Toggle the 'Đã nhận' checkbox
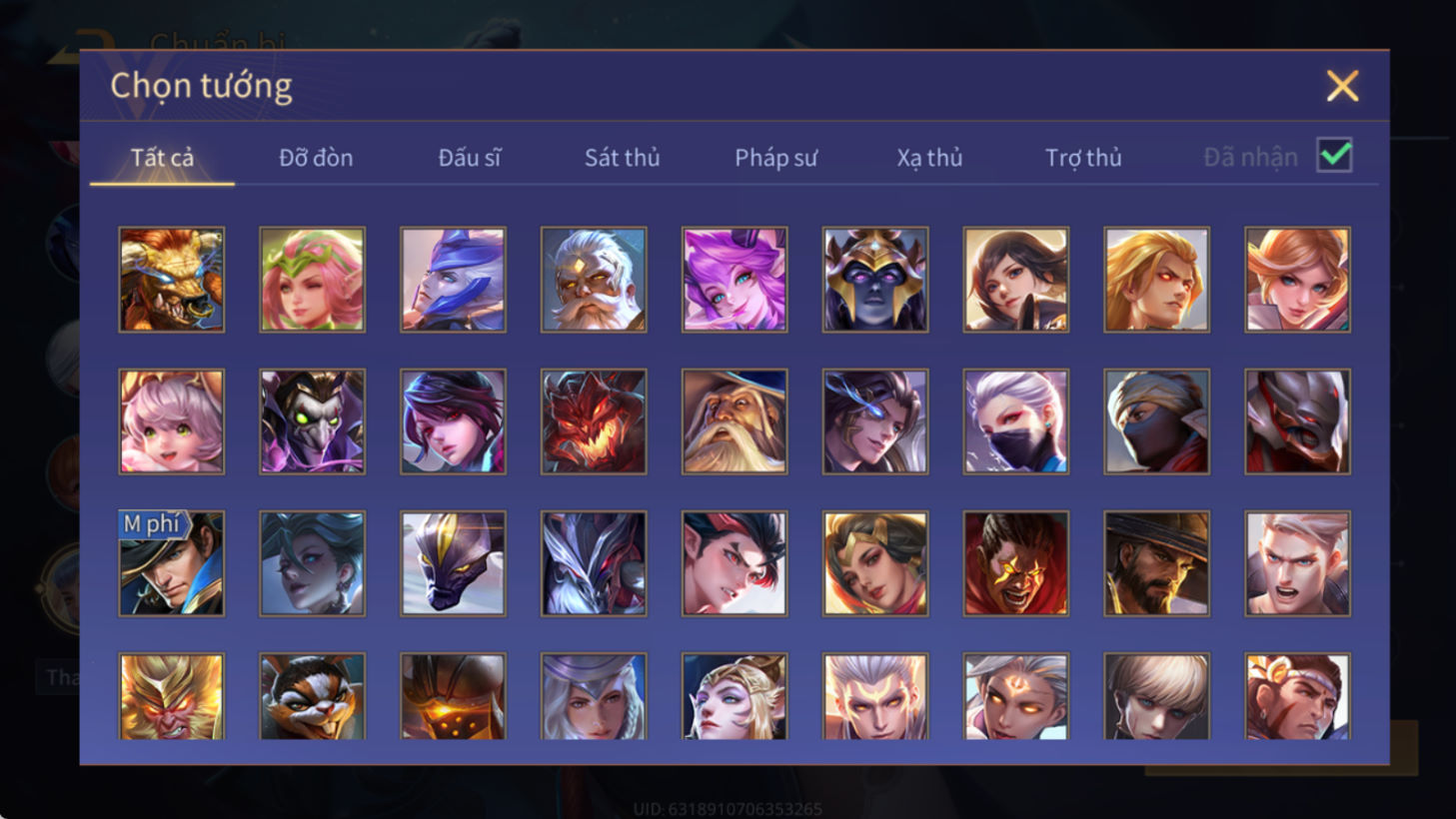 tap(1334, 156)
